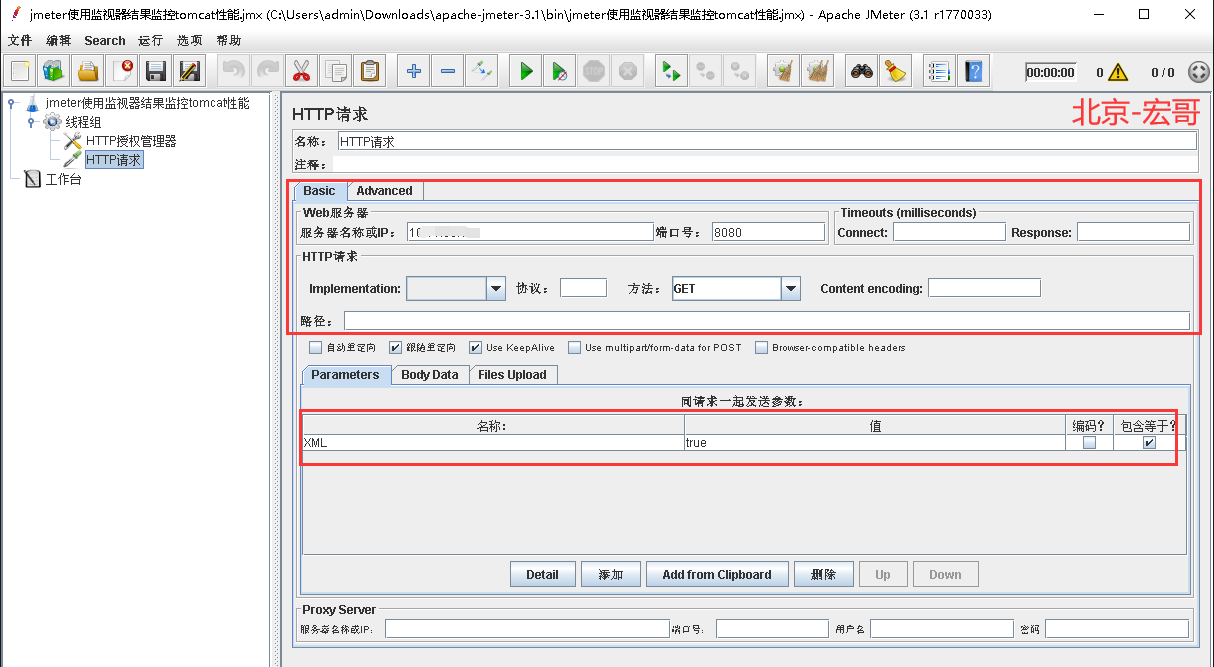
Task: Open the Function helper dialog icon
Action: coord(940,71)
